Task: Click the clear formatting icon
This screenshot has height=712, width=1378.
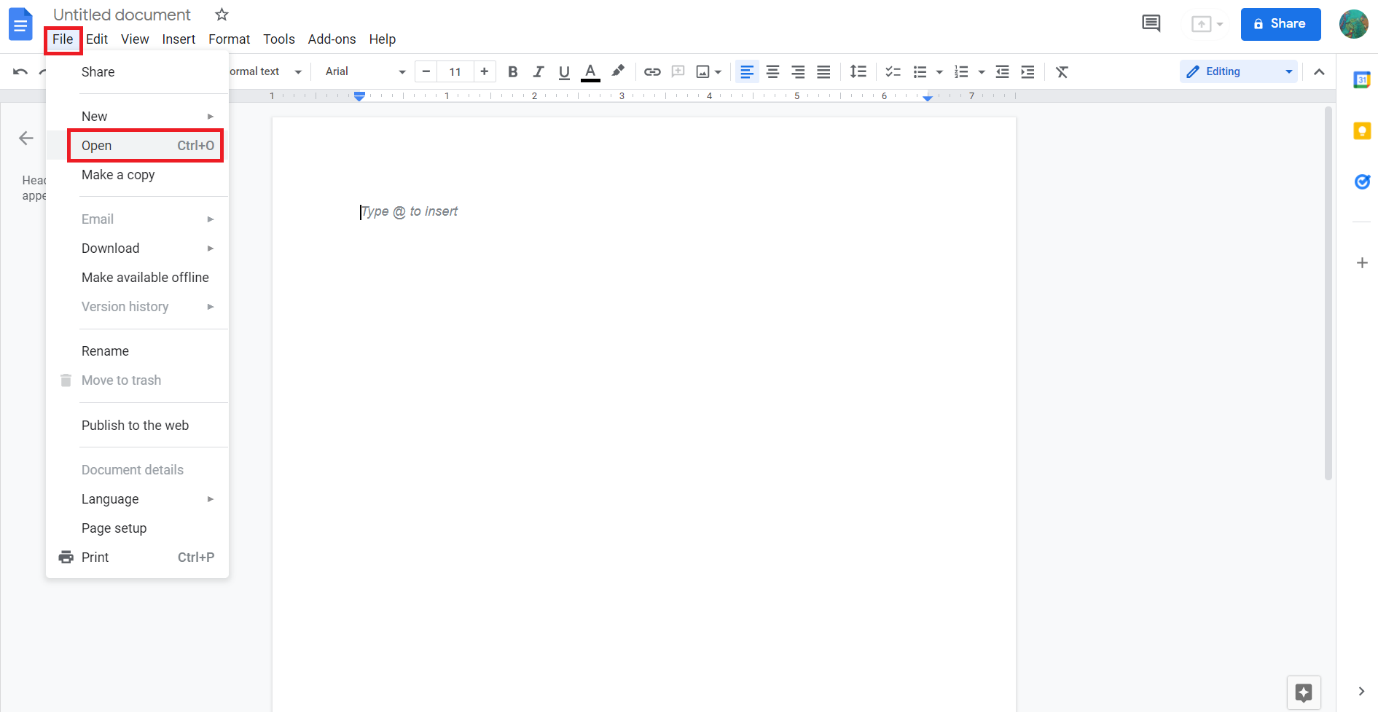Action: [x=1062, y=72]
